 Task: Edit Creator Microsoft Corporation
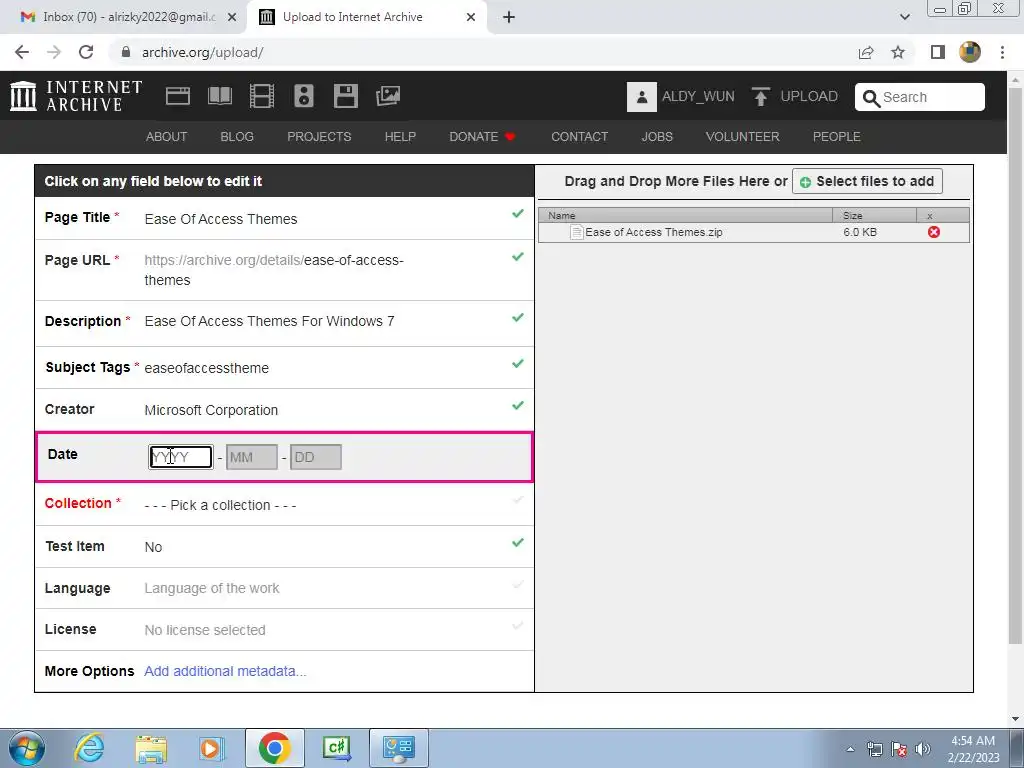coord(285,409)
